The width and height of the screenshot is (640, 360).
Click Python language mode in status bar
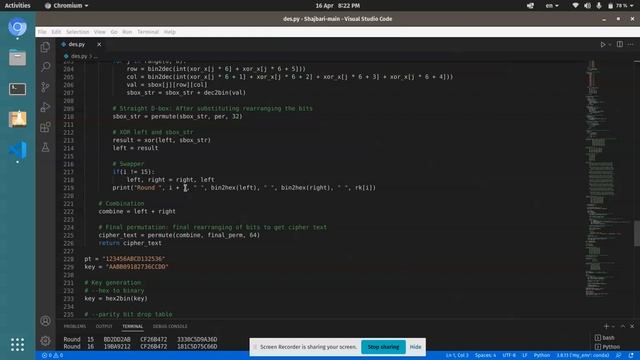542,356
